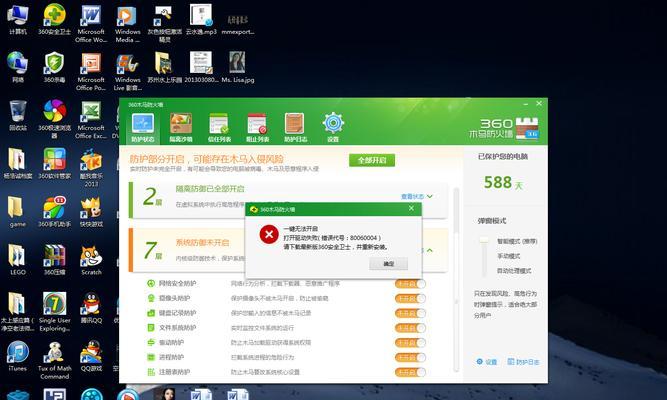Click the 摄像头防护 webcam icon
The height and width of the screenshot is (400, 667).
[x=151, y=298]
